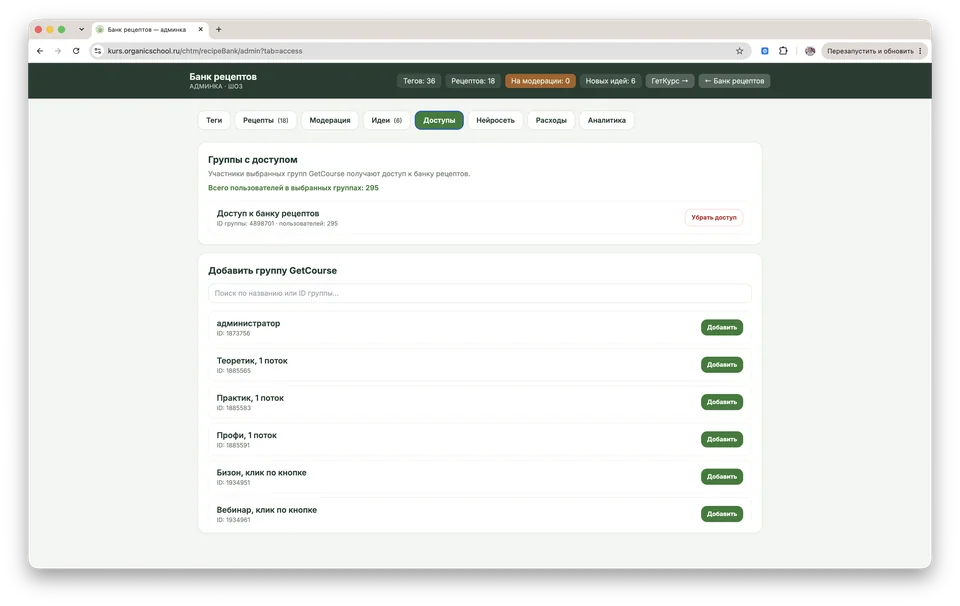Click the Новых идей: 6 badge
The height and width of the screenshot is (606, 960).
(x=610, y=81)
